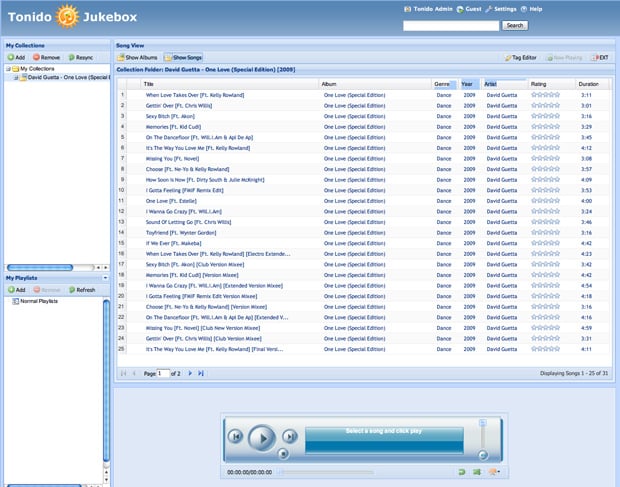Click the song seek progress bar
620x487 pixels.
(x=326, y=472)
